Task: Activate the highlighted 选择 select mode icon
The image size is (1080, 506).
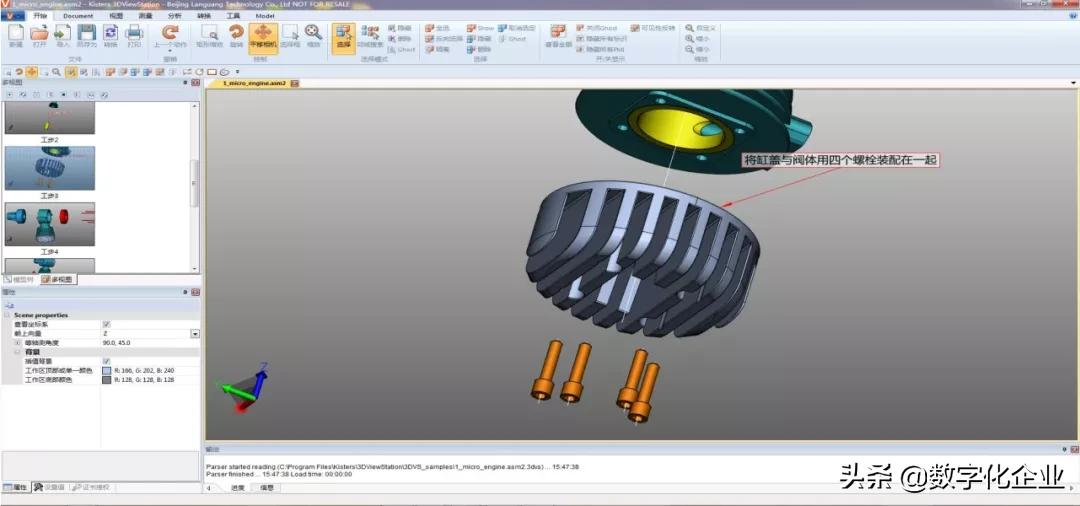Action: tap(343, 37)
